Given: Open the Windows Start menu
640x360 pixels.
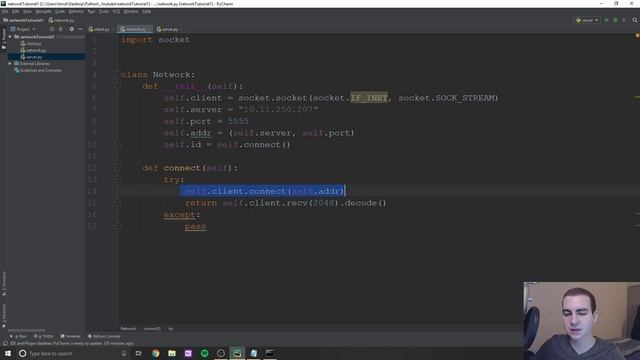Looking at the screenshot, I should 8,353.
